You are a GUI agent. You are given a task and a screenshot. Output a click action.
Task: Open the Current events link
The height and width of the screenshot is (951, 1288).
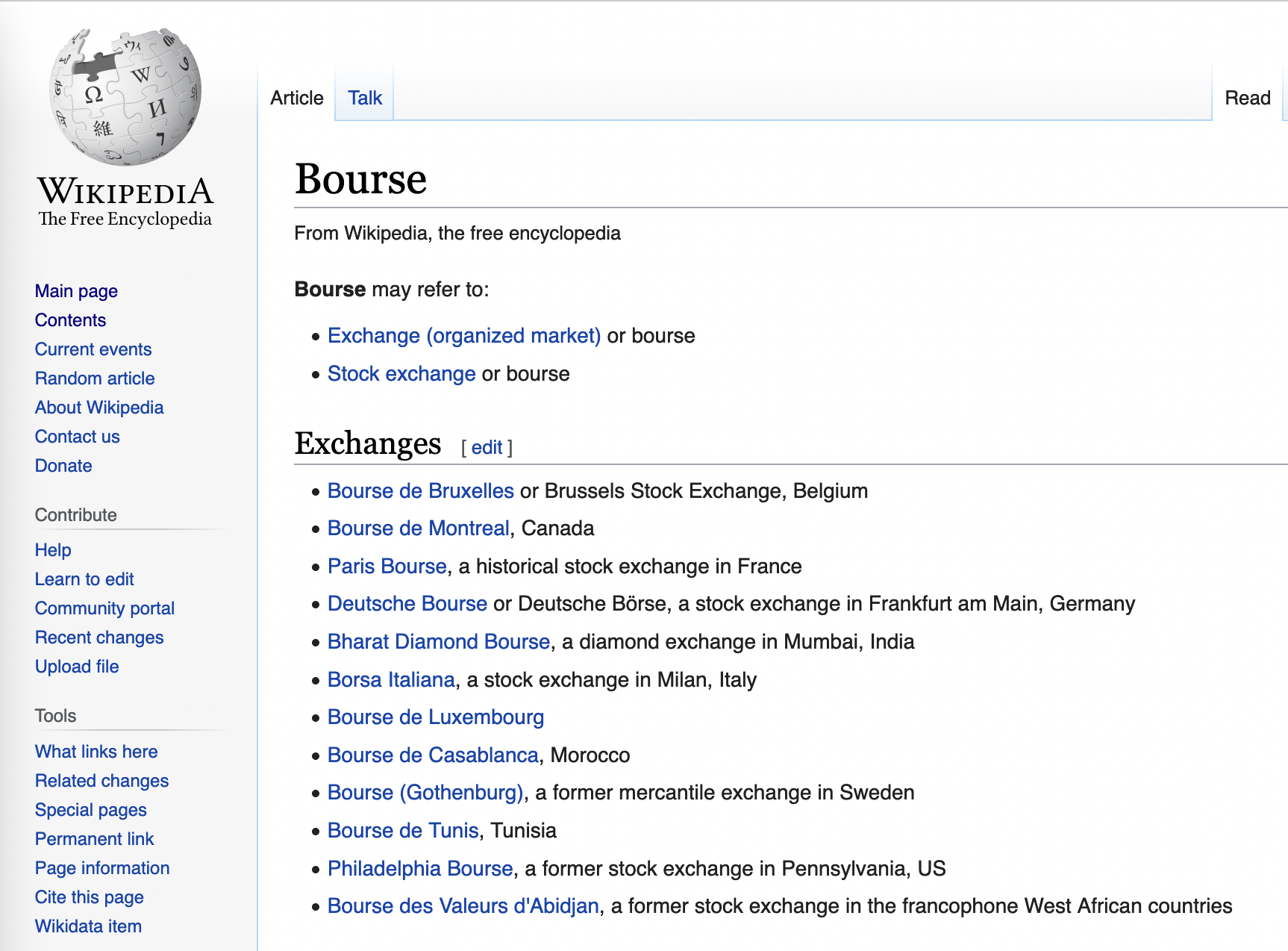93,349
